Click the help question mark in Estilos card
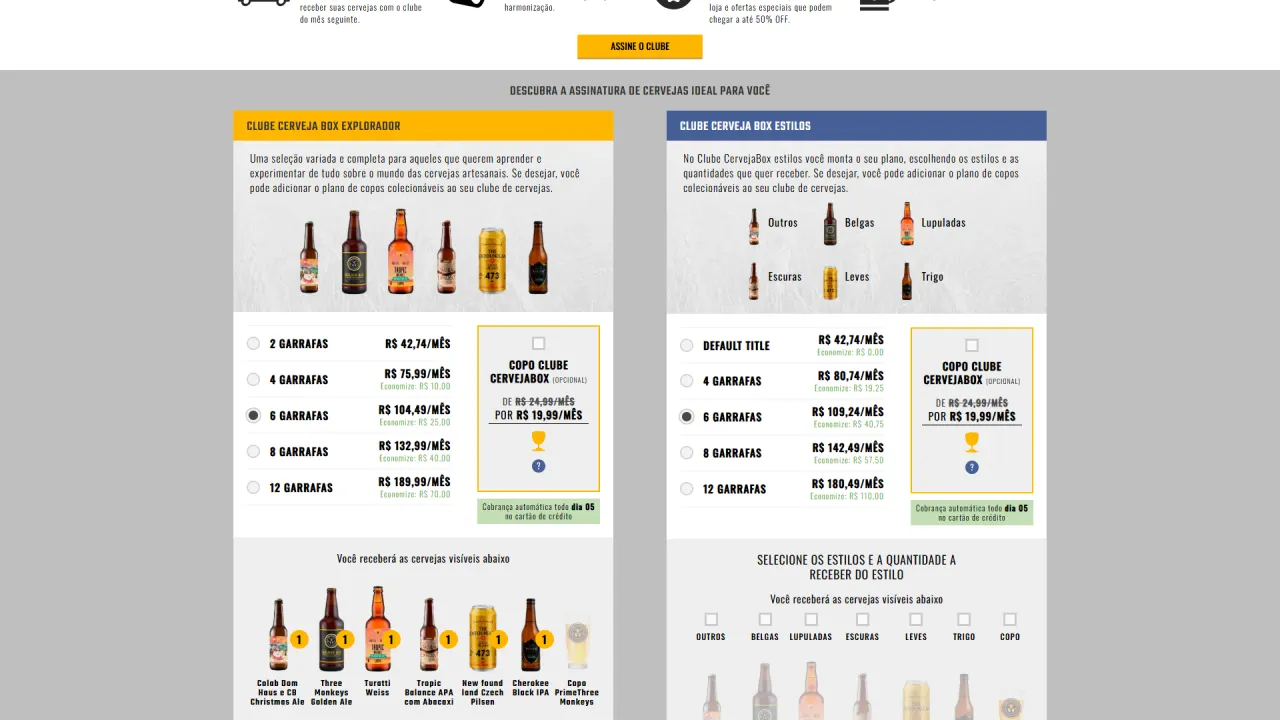 (972, 467)
